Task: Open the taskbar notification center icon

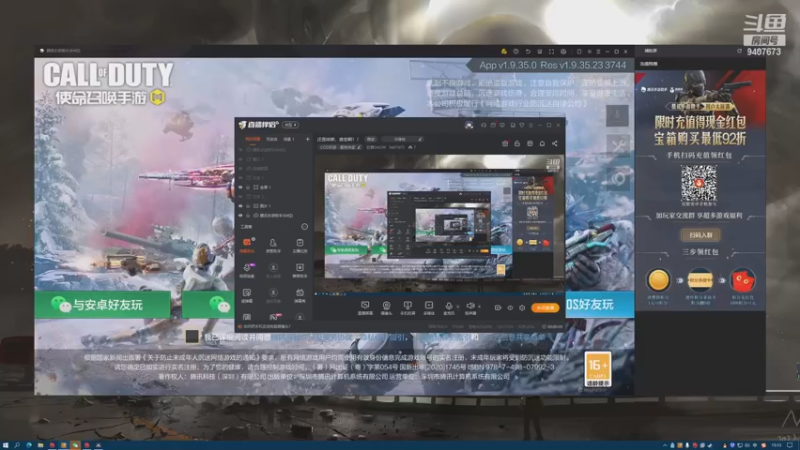Action: point(790,445)
